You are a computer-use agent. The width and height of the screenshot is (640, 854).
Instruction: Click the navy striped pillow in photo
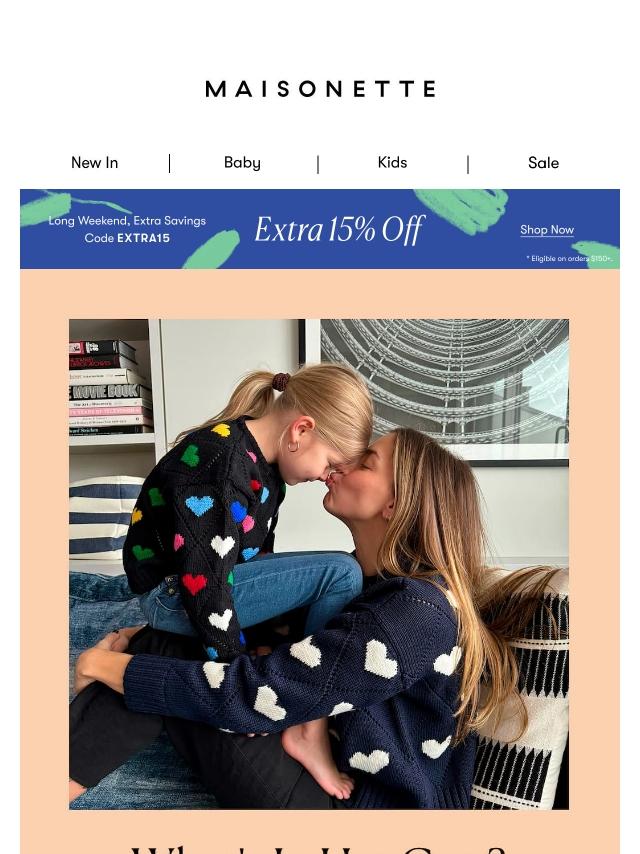(x=103, y=517)
